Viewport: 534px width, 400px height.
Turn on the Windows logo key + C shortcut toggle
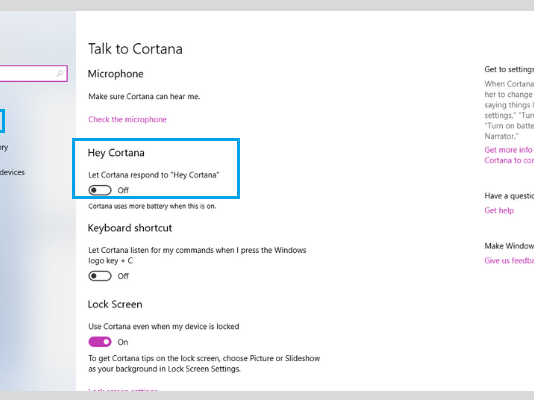100,276
